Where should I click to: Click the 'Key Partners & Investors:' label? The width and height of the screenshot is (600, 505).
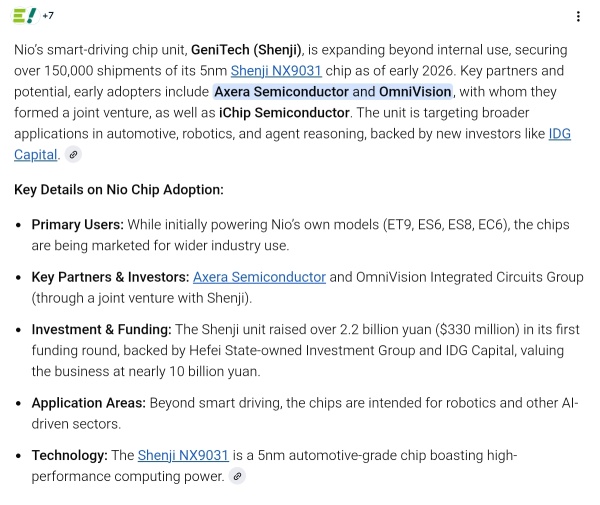click(x=110, y=277)
